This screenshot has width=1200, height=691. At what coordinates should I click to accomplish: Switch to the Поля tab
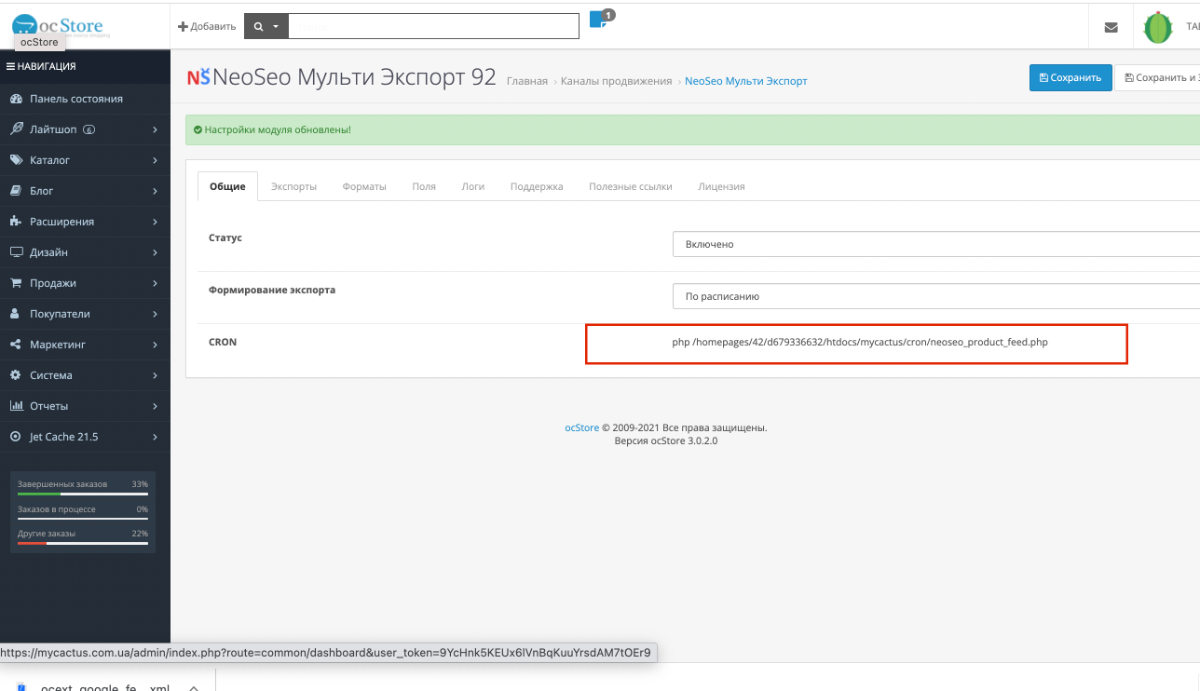coord(424,186)
